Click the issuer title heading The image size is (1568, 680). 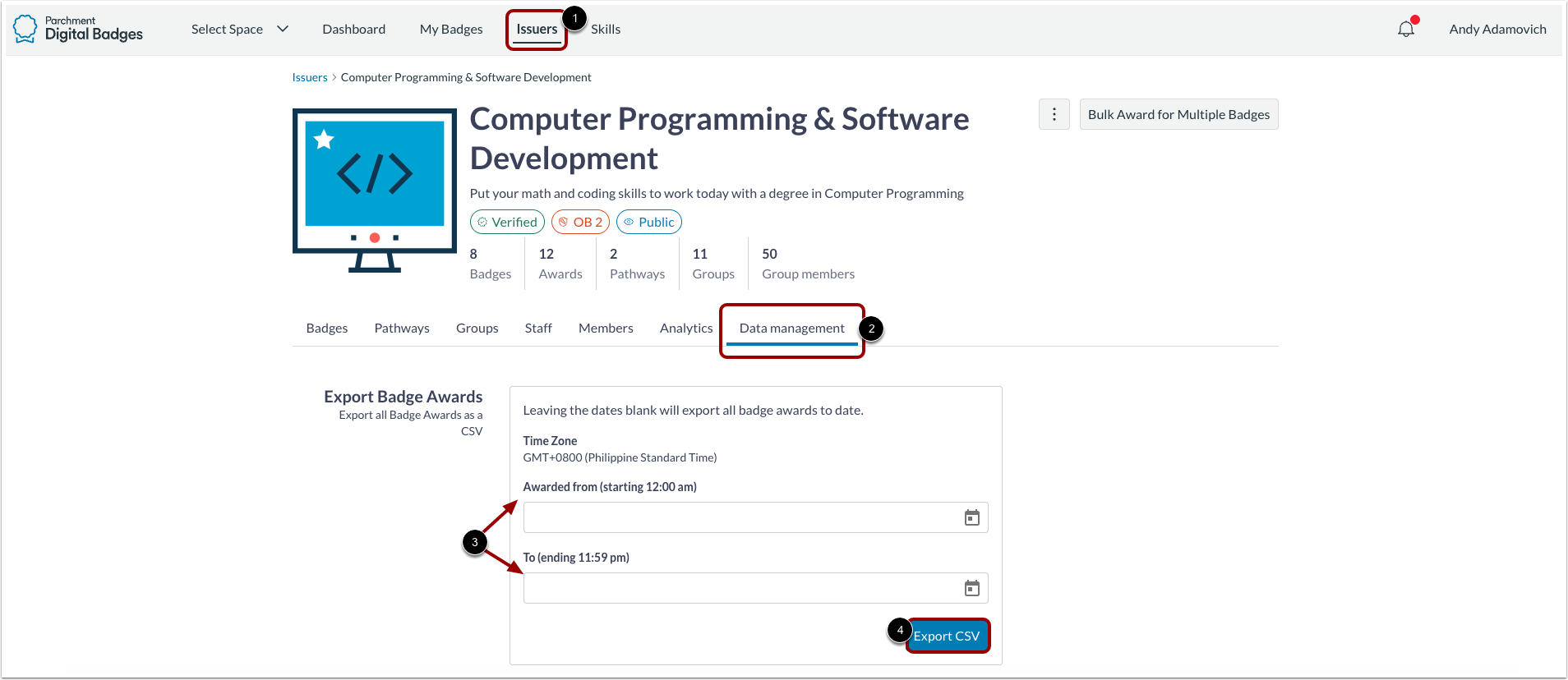point(719,139)
